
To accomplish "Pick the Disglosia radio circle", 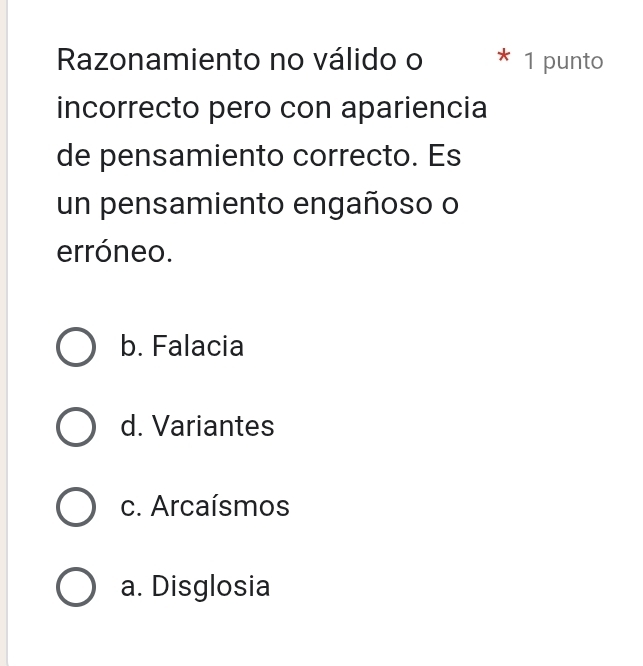I will tap(76, 586).
